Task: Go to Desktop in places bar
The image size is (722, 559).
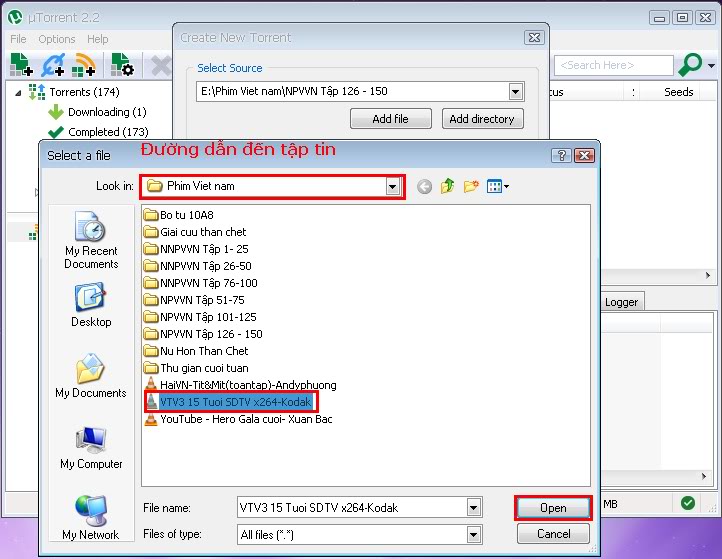Action: pos(91,305)
